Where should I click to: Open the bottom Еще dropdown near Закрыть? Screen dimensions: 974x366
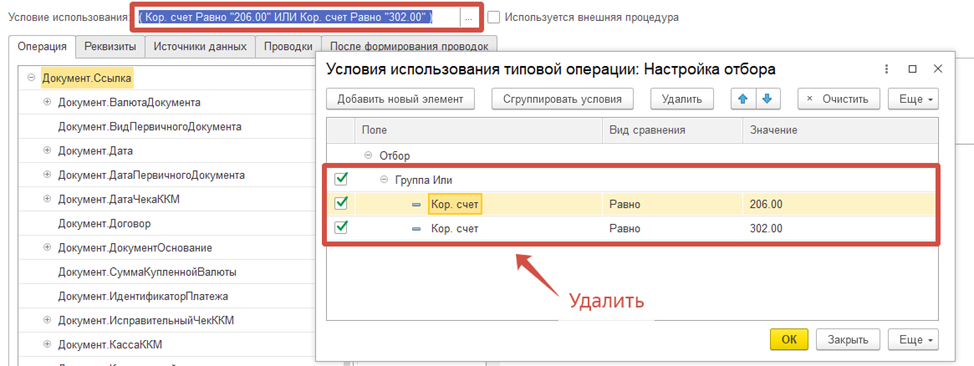(x=914, y=339)
